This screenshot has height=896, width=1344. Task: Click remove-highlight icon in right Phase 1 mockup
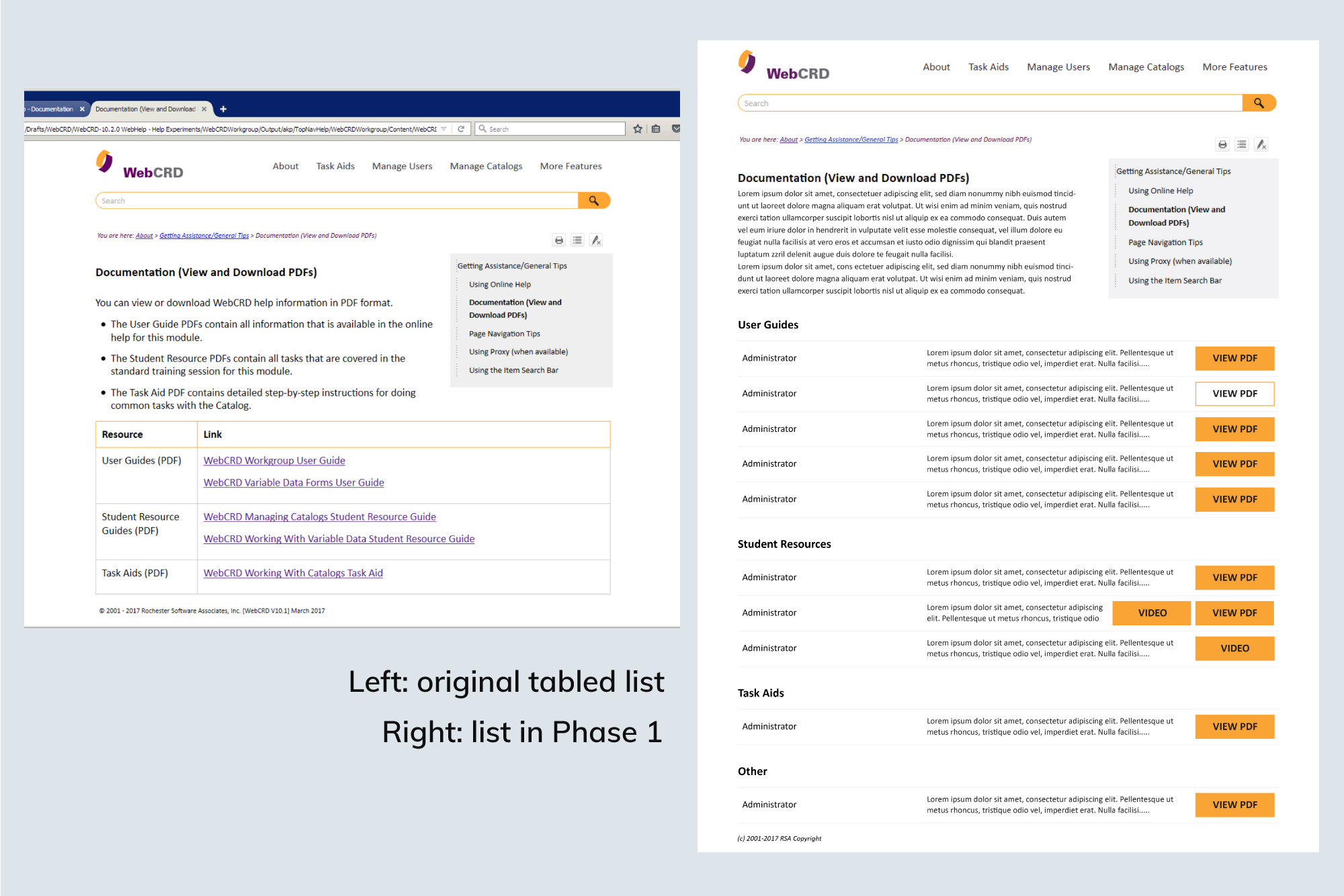click(1261, 144)
